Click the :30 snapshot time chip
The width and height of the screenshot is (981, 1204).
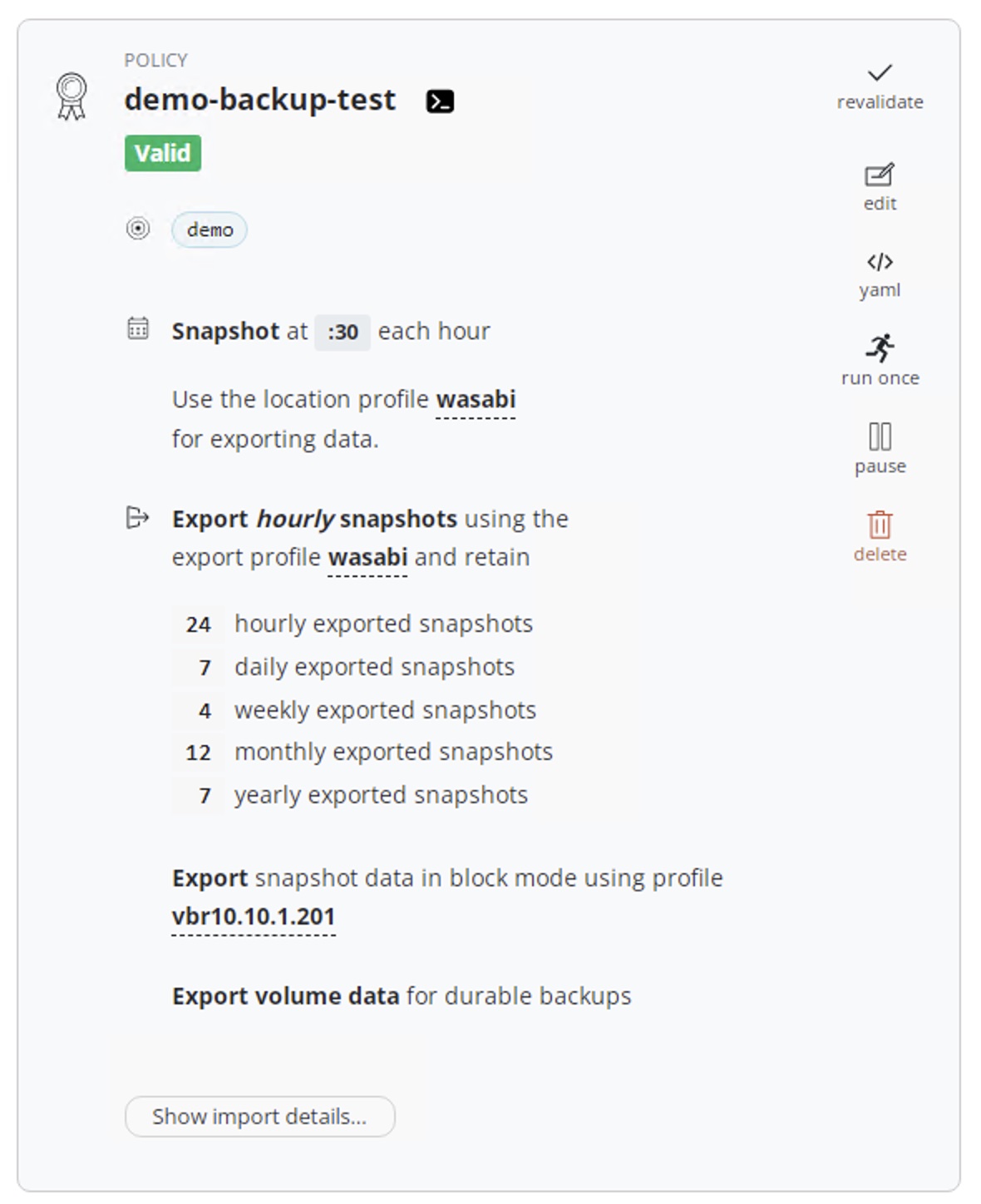pyautogui.click(x=343, y=333)
